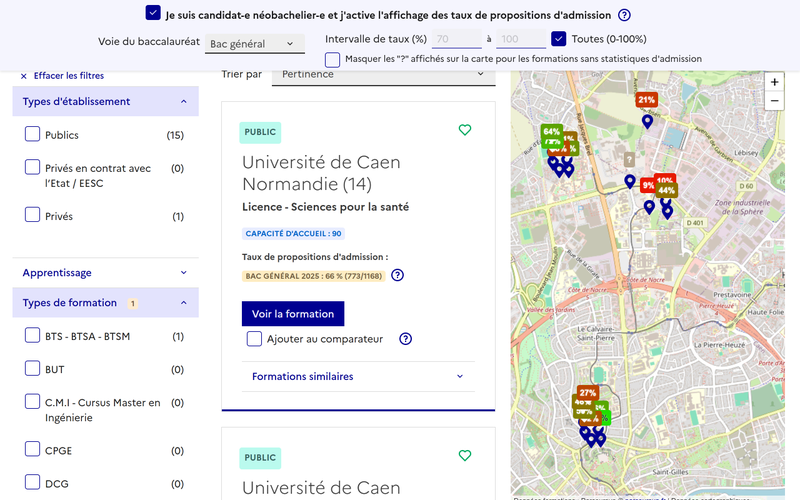Expand the Apprentissage filter section
The width and height of the screenshot is (800, 500).
coord(105,273)
